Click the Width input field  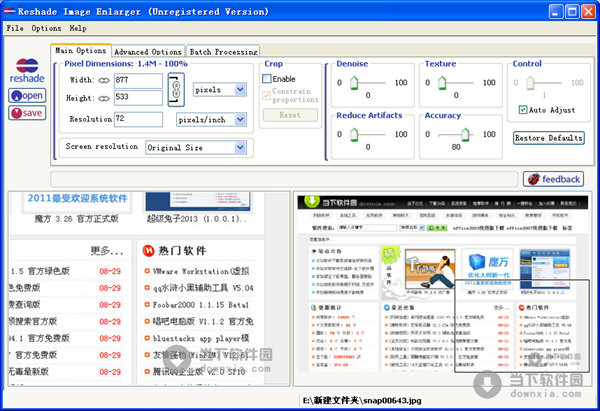pyautogui.click(x=138, y=80)
